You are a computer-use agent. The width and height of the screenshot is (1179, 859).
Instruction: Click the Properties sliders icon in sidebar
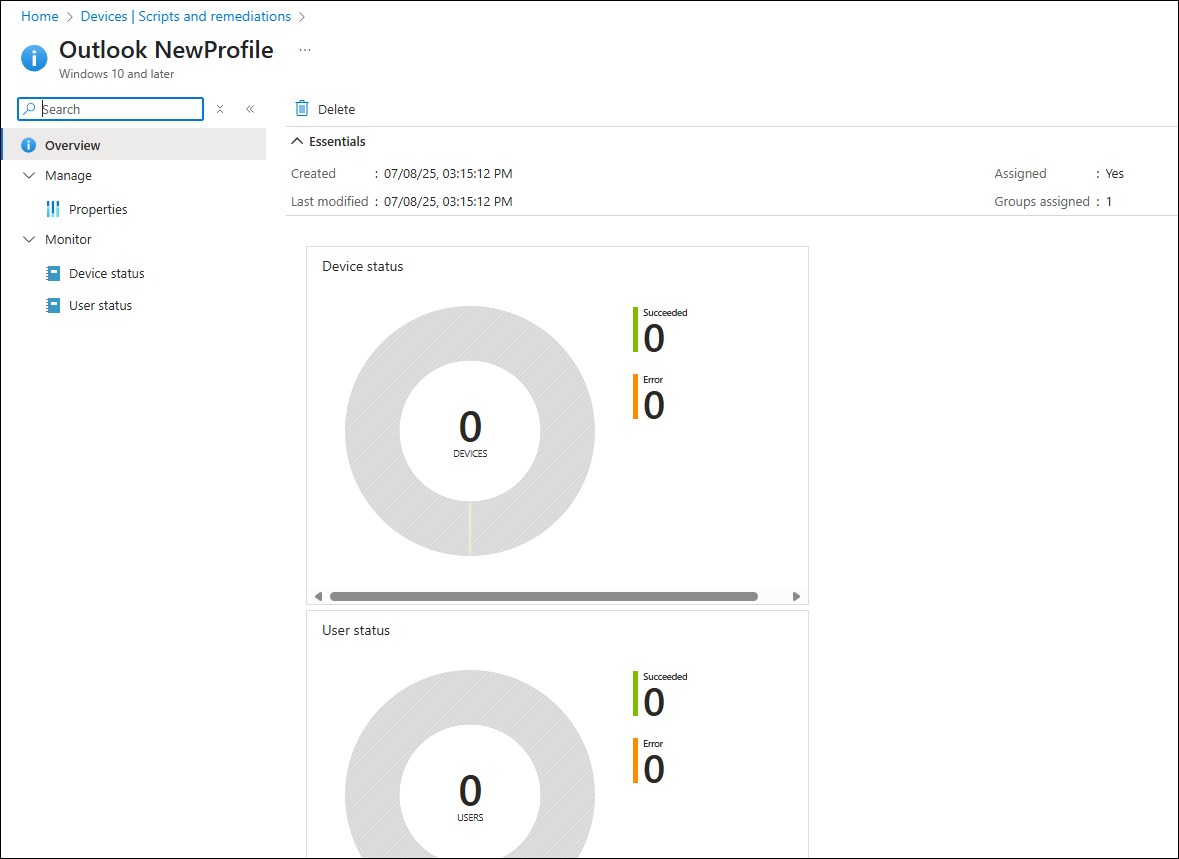[53, 209]
